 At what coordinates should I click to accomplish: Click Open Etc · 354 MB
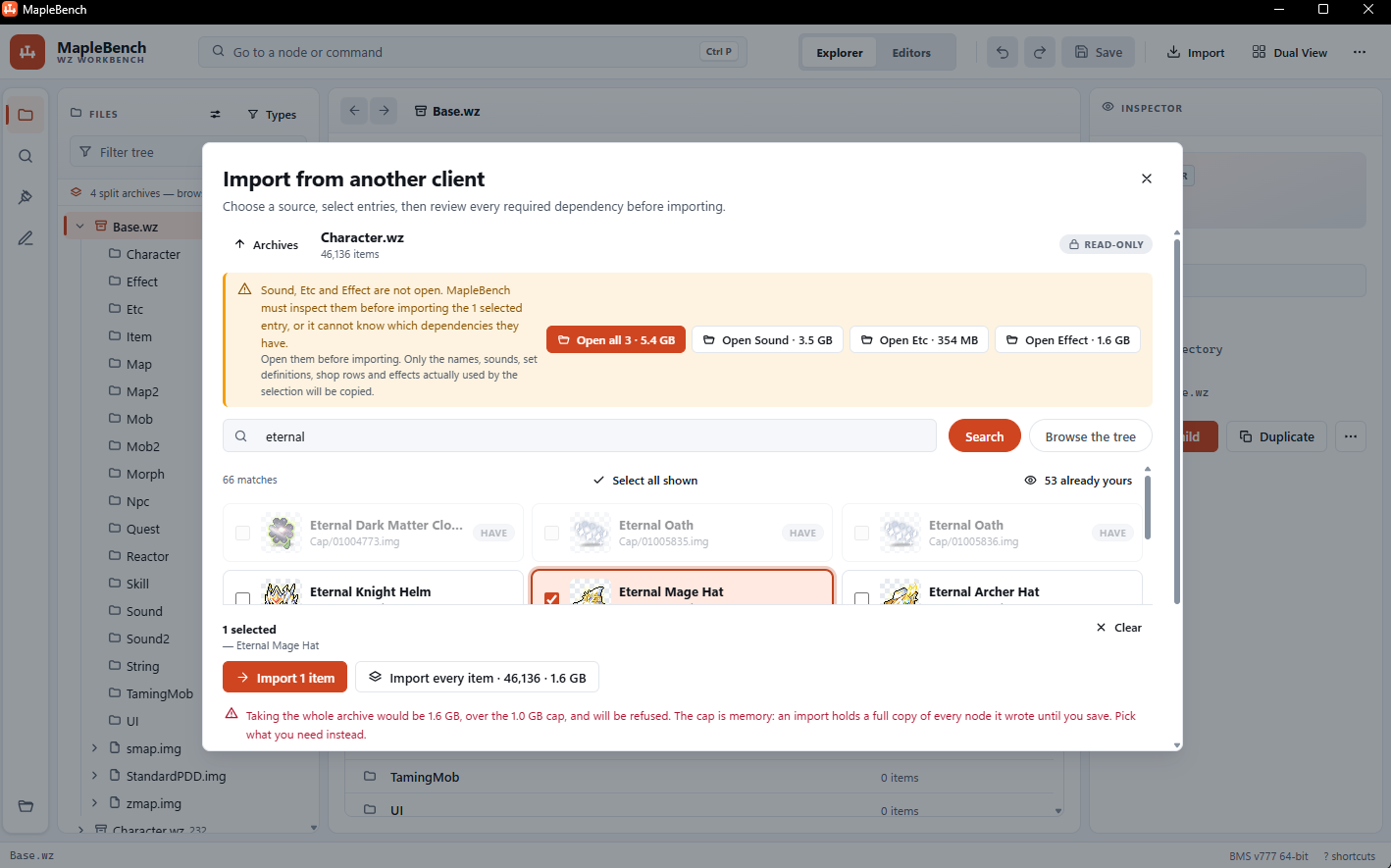pos(919,340)
